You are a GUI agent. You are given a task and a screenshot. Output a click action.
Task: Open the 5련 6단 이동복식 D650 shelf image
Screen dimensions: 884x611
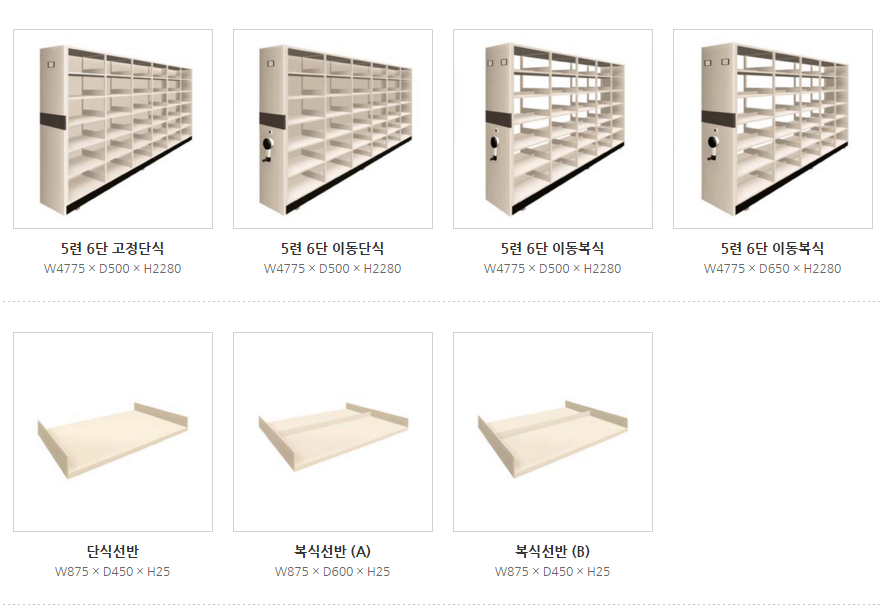point(772,129)
